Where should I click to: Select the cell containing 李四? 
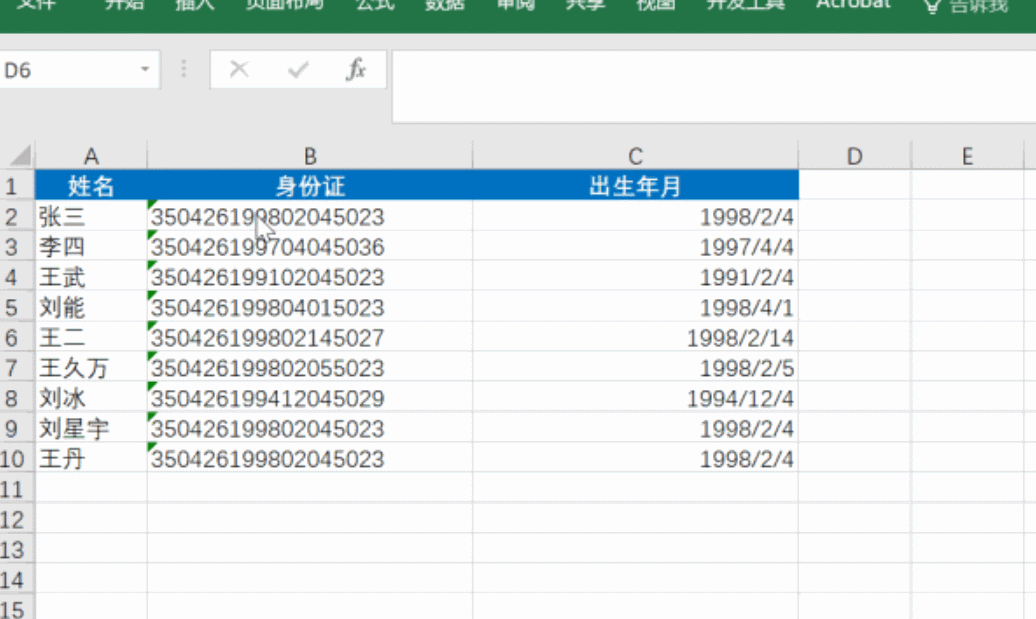[x=91, y=247]
